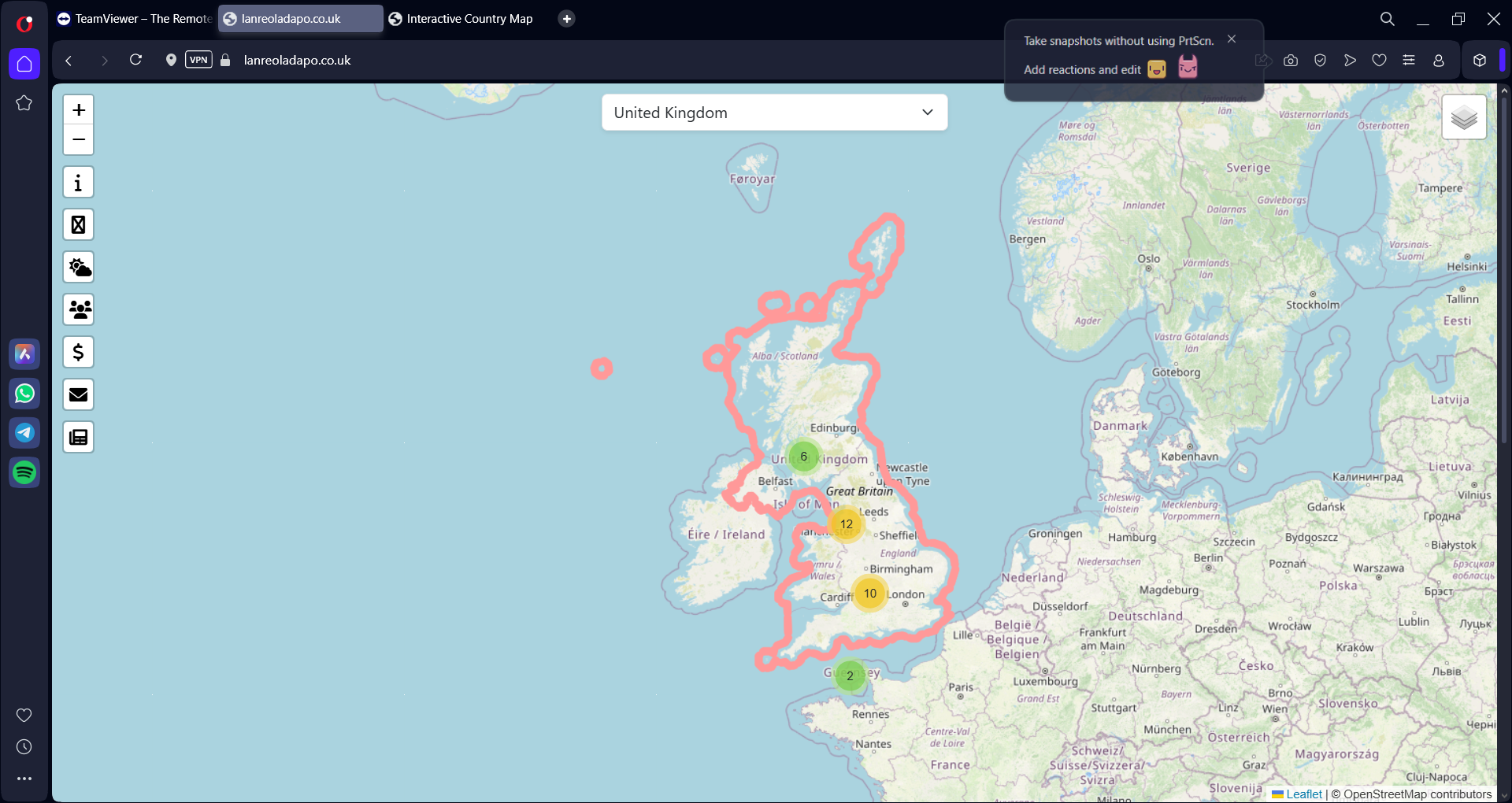Open the Leaflet attribution link
Image resolution: width=1512 pixels, height=803 pixels.
click(1303, 794)
